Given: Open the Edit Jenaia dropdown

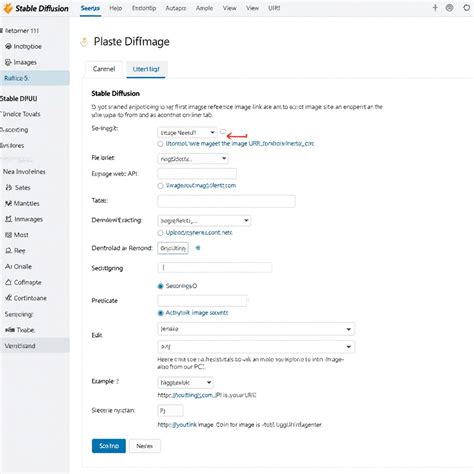Looking at the screenshot, I should click(256, 329).
